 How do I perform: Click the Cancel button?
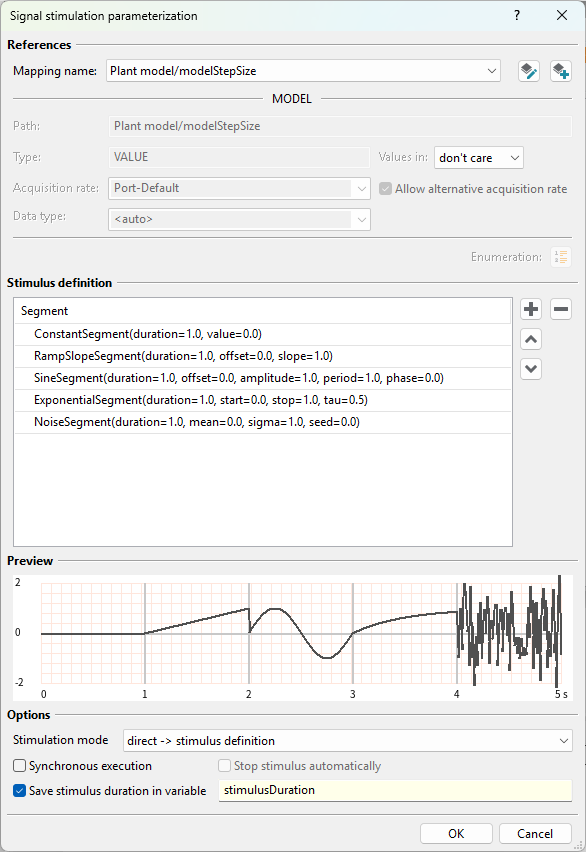(535, 834)
